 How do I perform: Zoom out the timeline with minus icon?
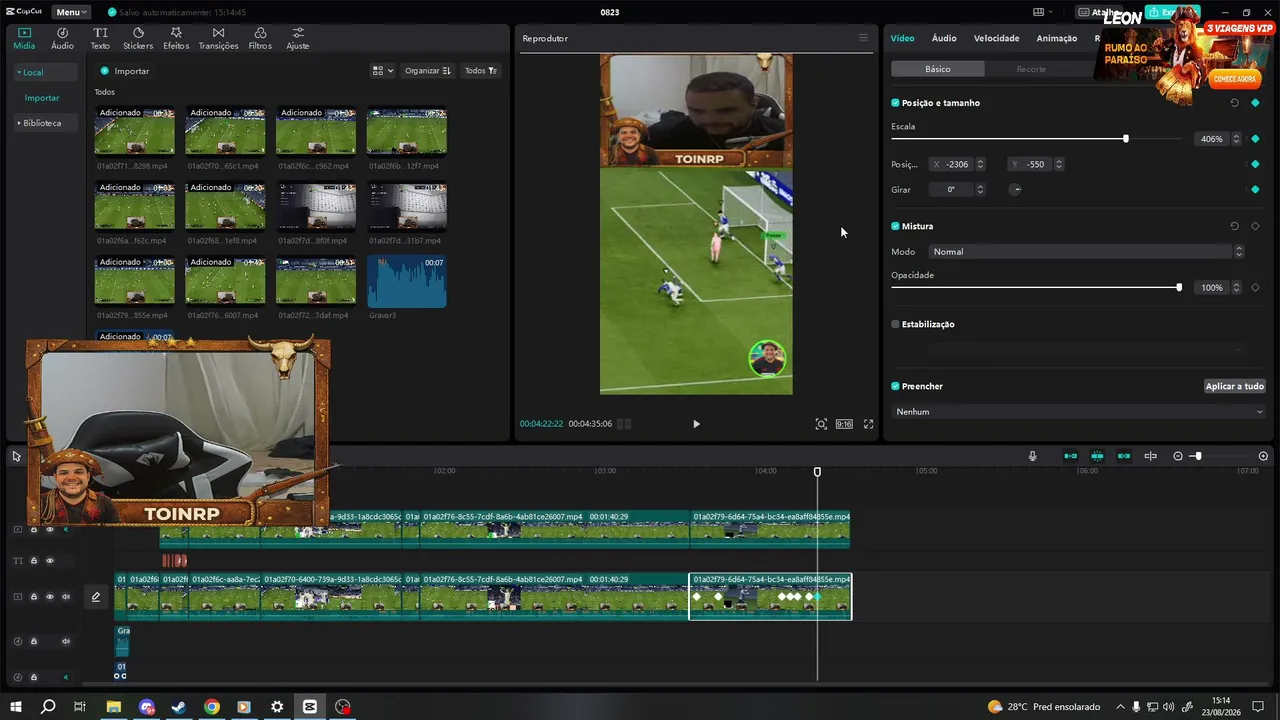1178,456
